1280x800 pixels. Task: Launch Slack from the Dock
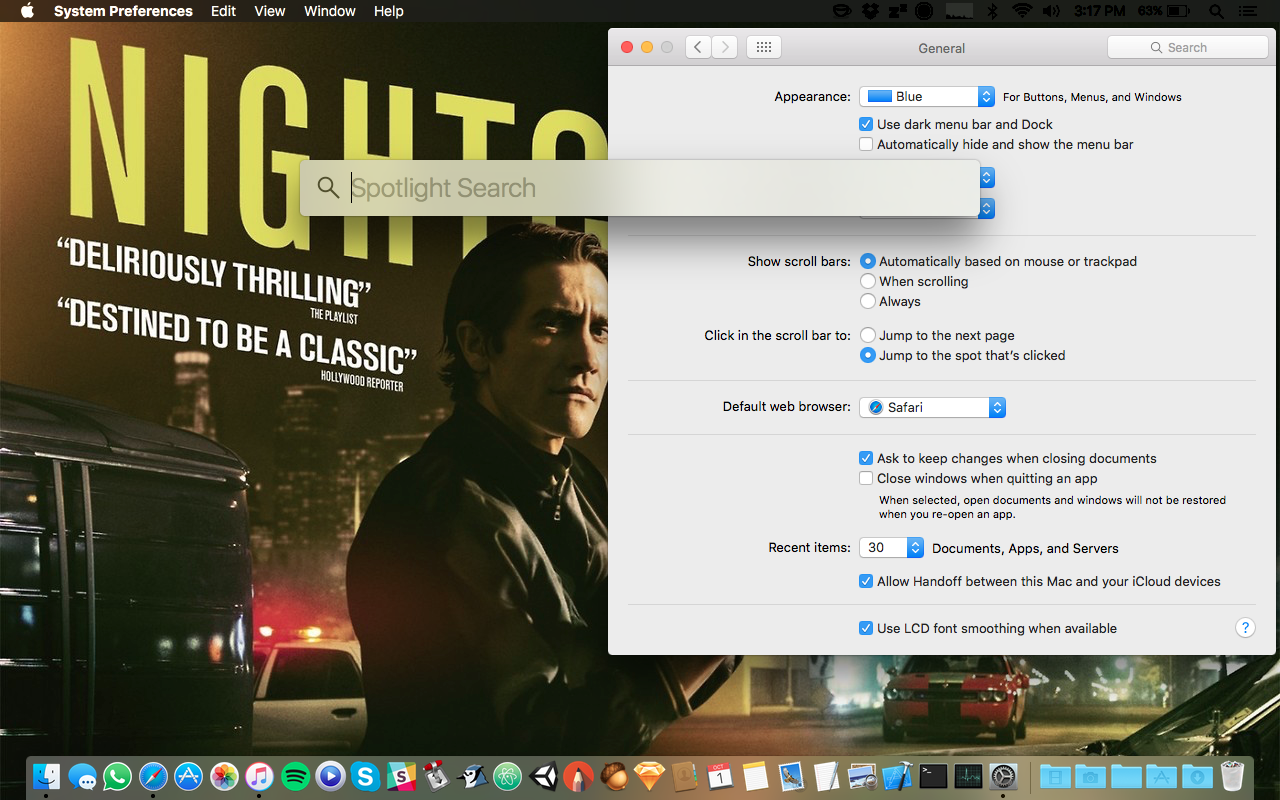click(401, 776)
